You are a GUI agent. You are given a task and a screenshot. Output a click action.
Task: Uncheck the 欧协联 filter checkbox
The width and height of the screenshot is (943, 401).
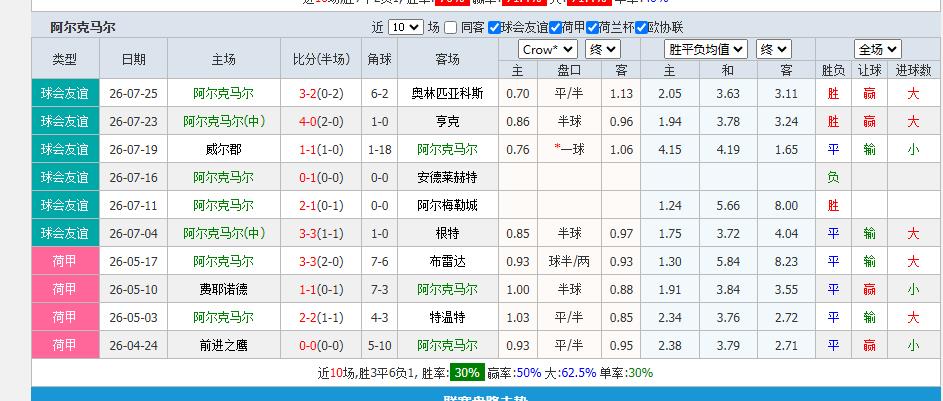tap(641, 28)
